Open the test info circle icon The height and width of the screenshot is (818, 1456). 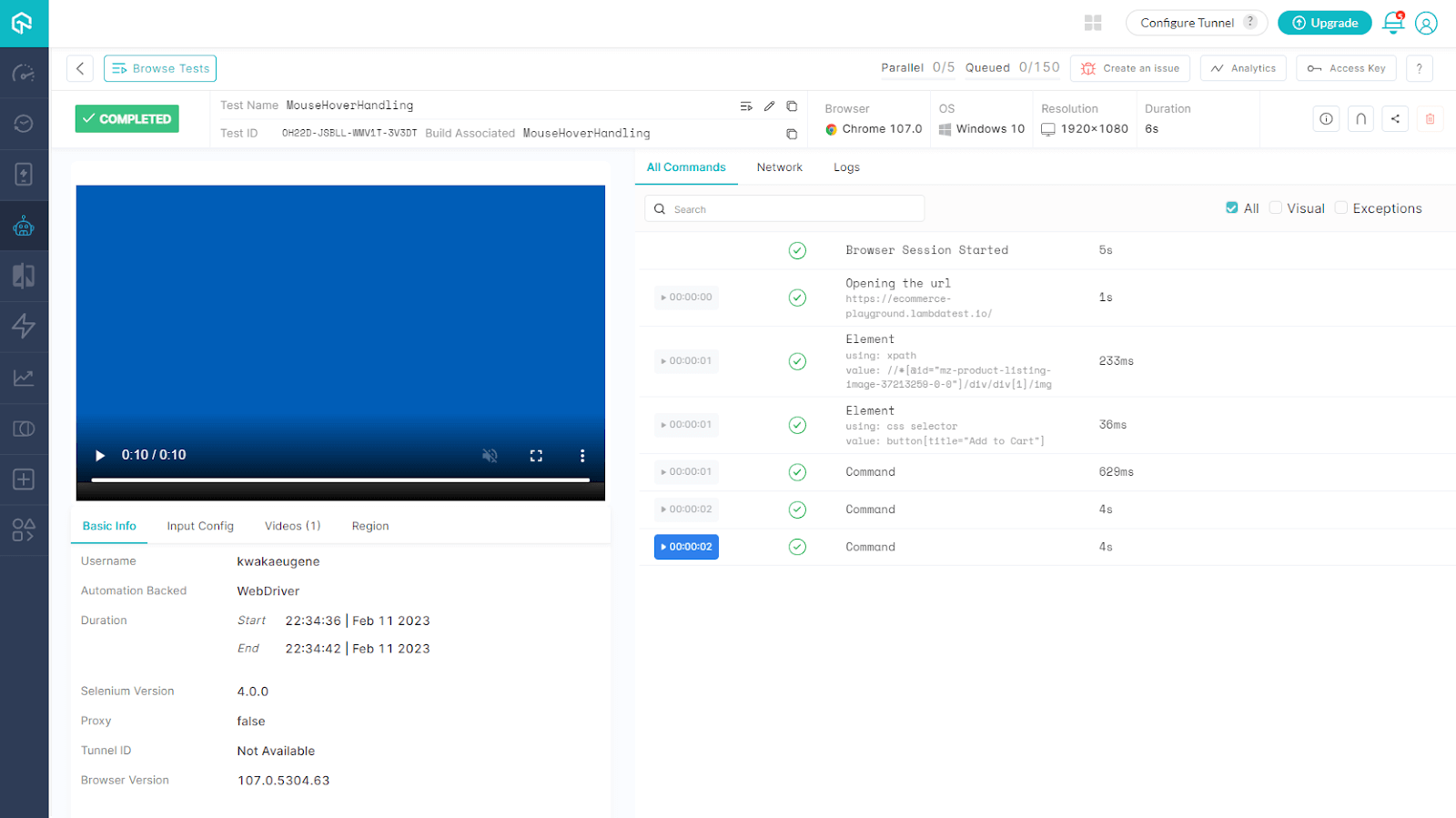pyautogui.click(x=1326, y=119)
